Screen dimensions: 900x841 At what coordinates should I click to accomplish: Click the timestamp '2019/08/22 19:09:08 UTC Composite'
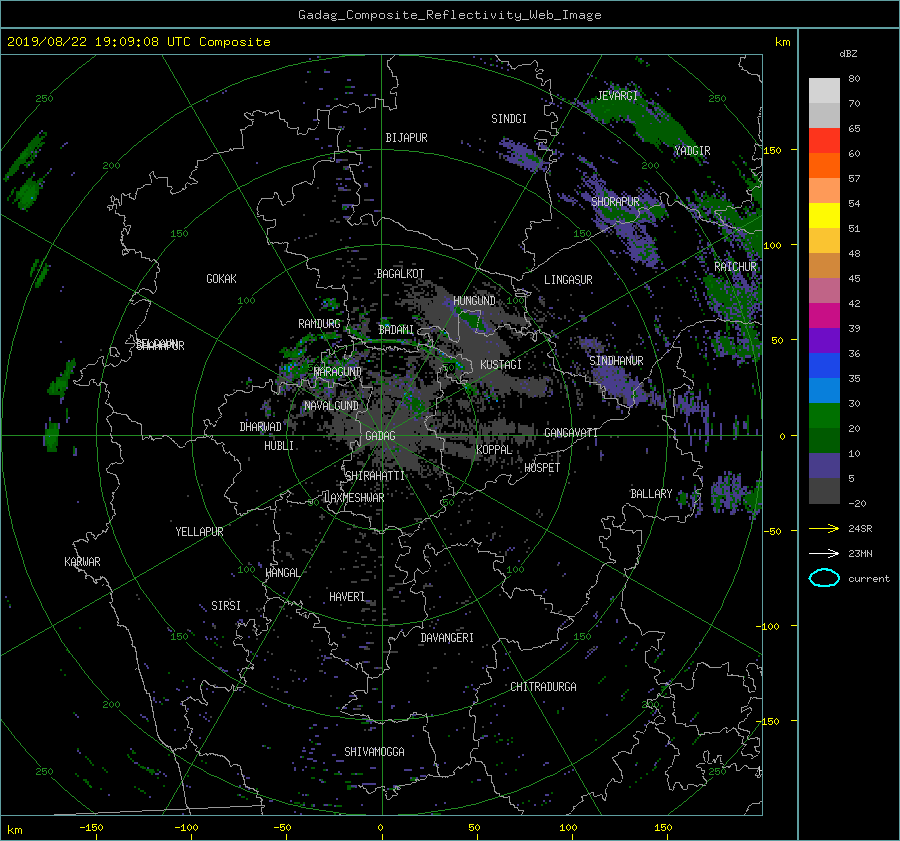coord(138,42)
